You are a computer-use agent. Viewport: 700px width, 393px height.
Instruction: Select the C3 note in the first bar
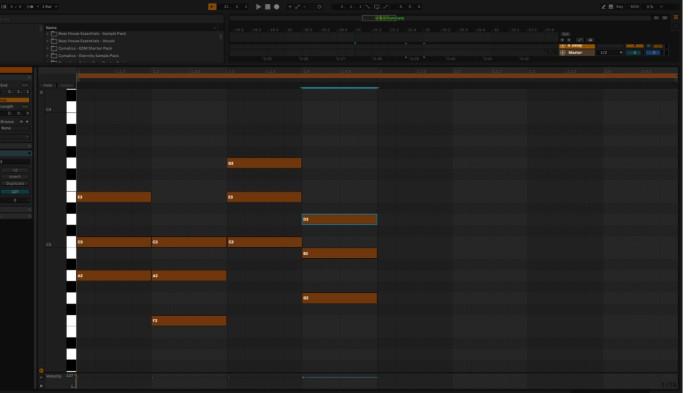pyautogui.click(x=114, y=242)
